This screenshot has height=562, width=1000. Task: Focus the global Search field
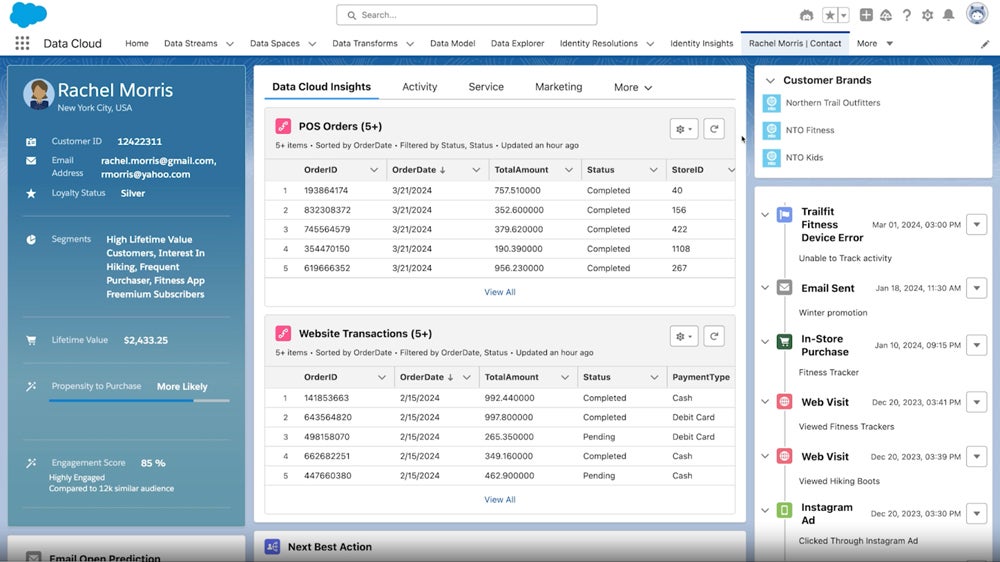[467, 15]
